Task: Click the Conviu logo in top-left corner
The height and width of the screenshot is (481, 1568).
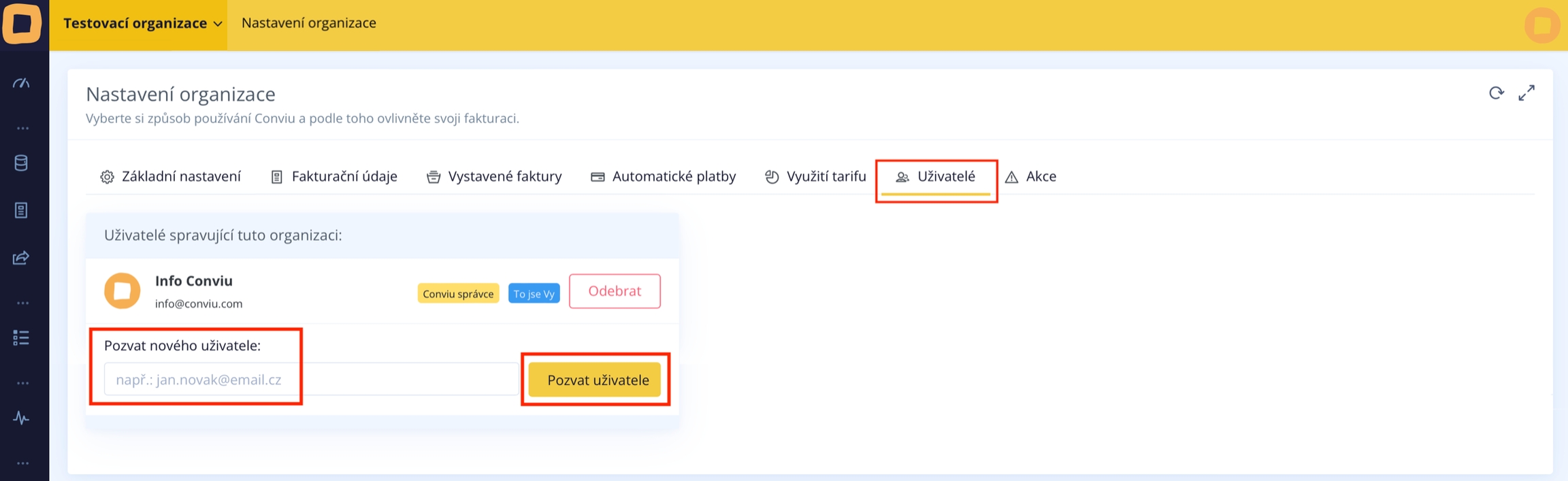Action: point(22,23)
